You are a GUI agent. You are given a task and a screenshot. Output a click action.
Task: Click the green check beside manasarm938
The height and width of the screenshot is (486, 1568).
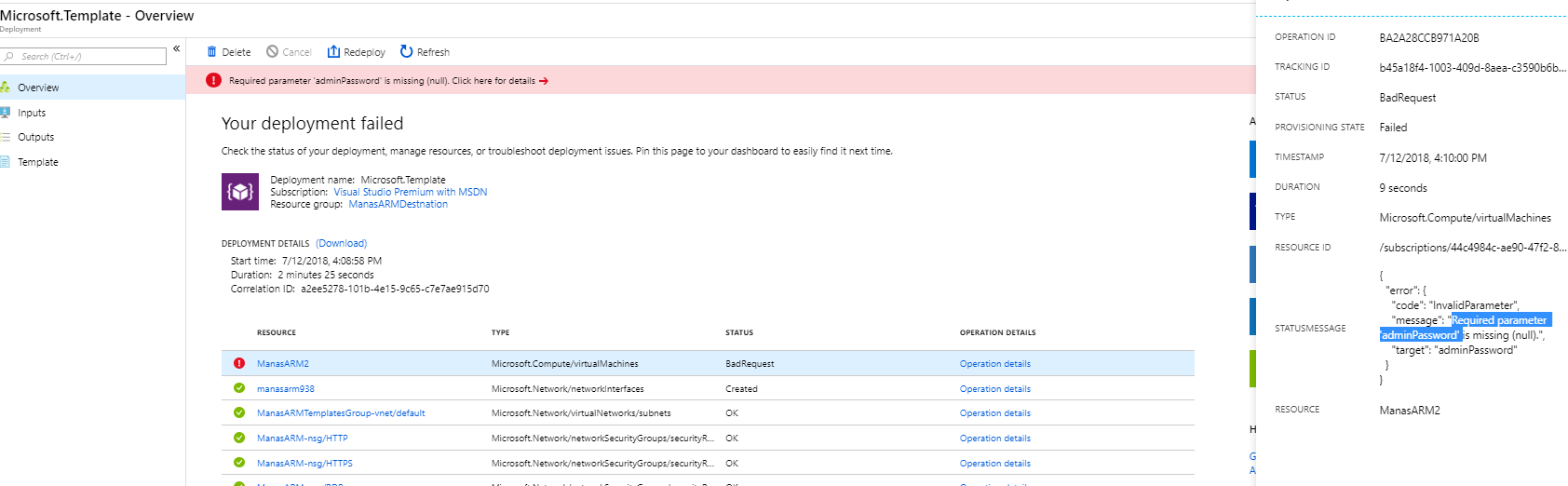pyautogui.click(x=239, y=388)
